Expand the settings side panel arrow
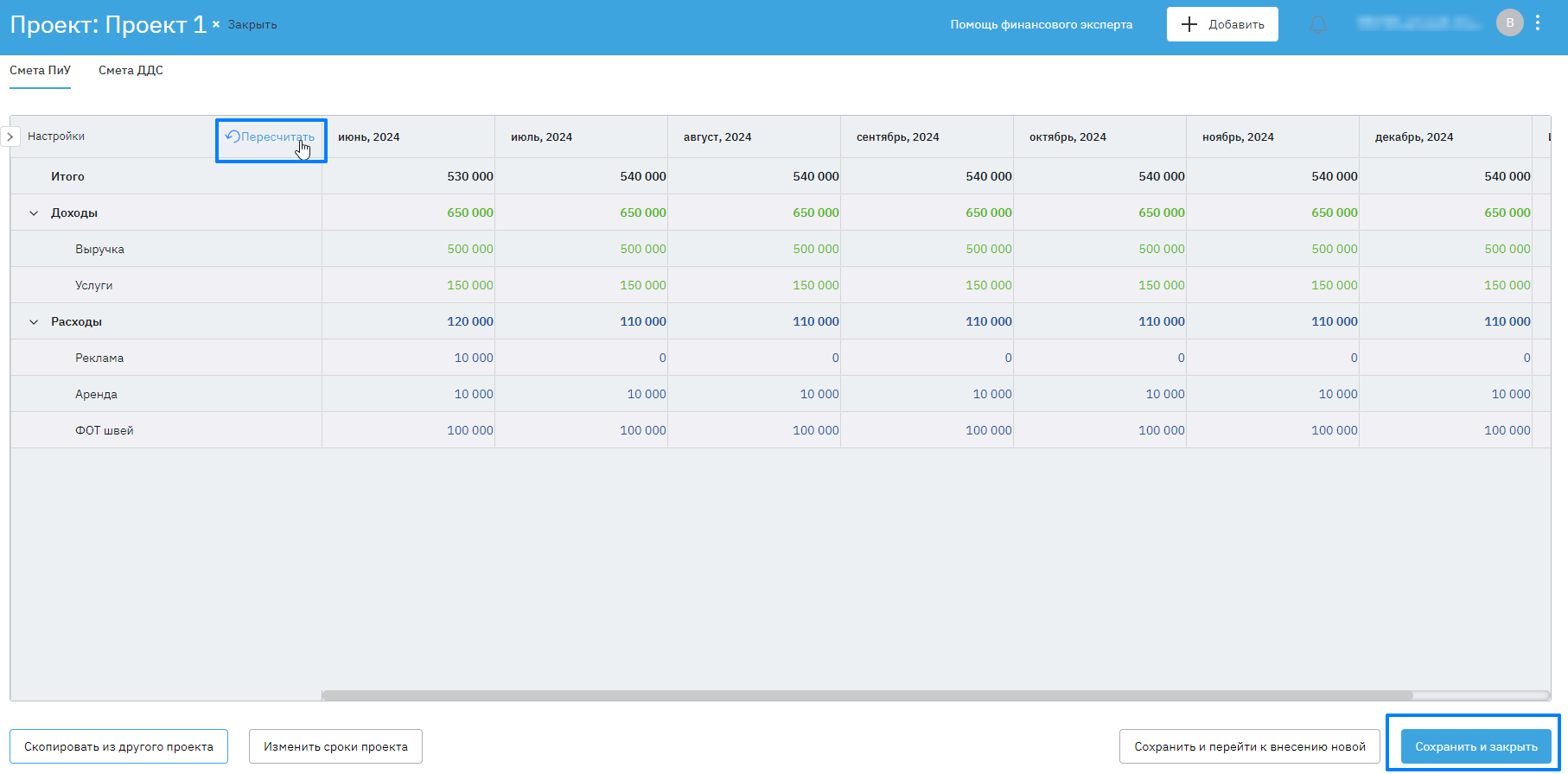The height and width of the screenshot is (774, 1568). pos(10,136)
